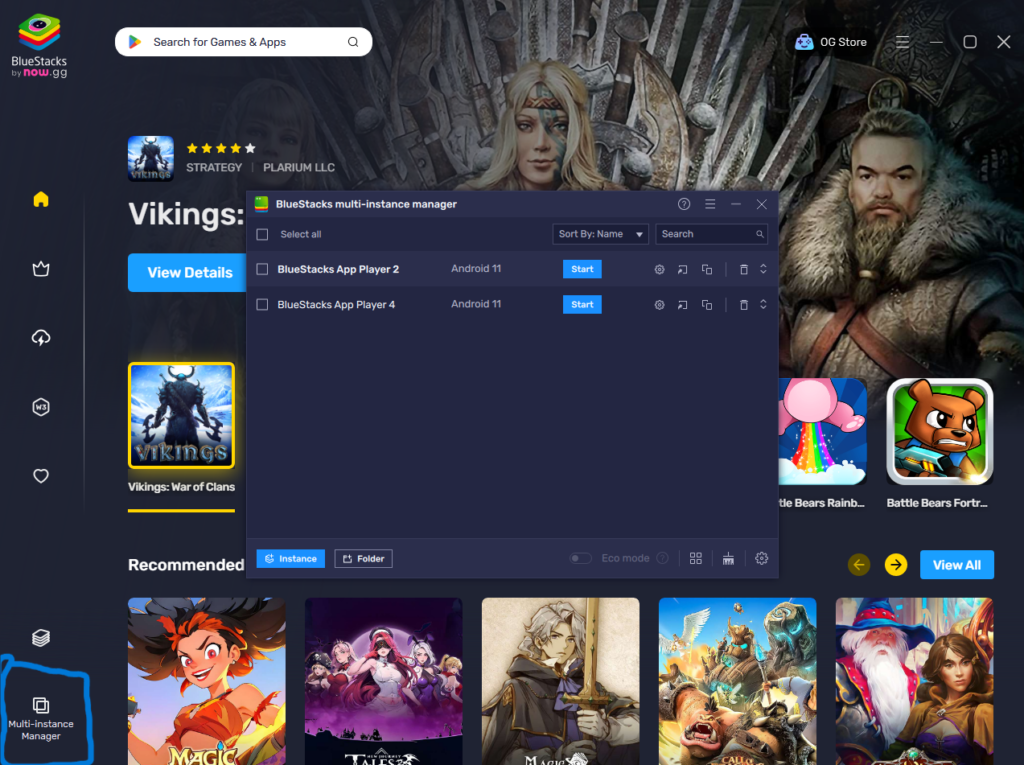This screenshot has width=1024, height=765.
Task: Go to next recommended games with right arrow
Action: pyautogui.click(x=896, y=564)
